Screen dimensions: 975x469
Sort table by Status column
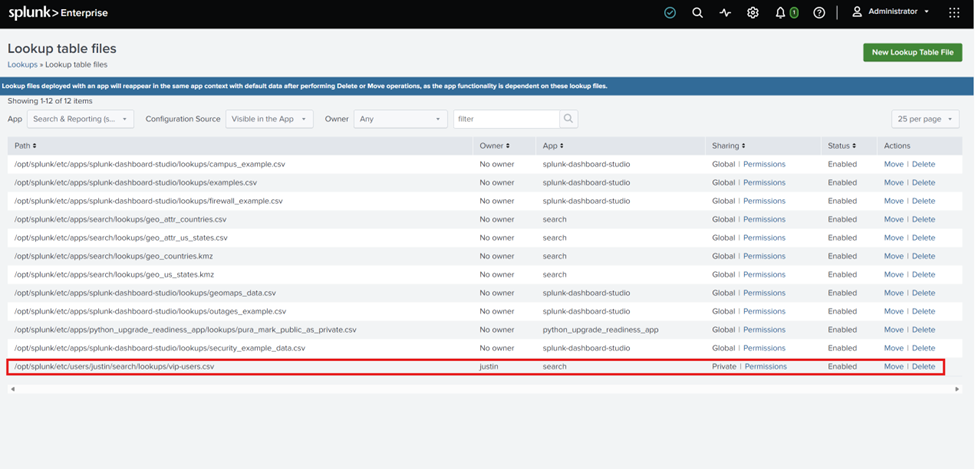tap(842, 146)
